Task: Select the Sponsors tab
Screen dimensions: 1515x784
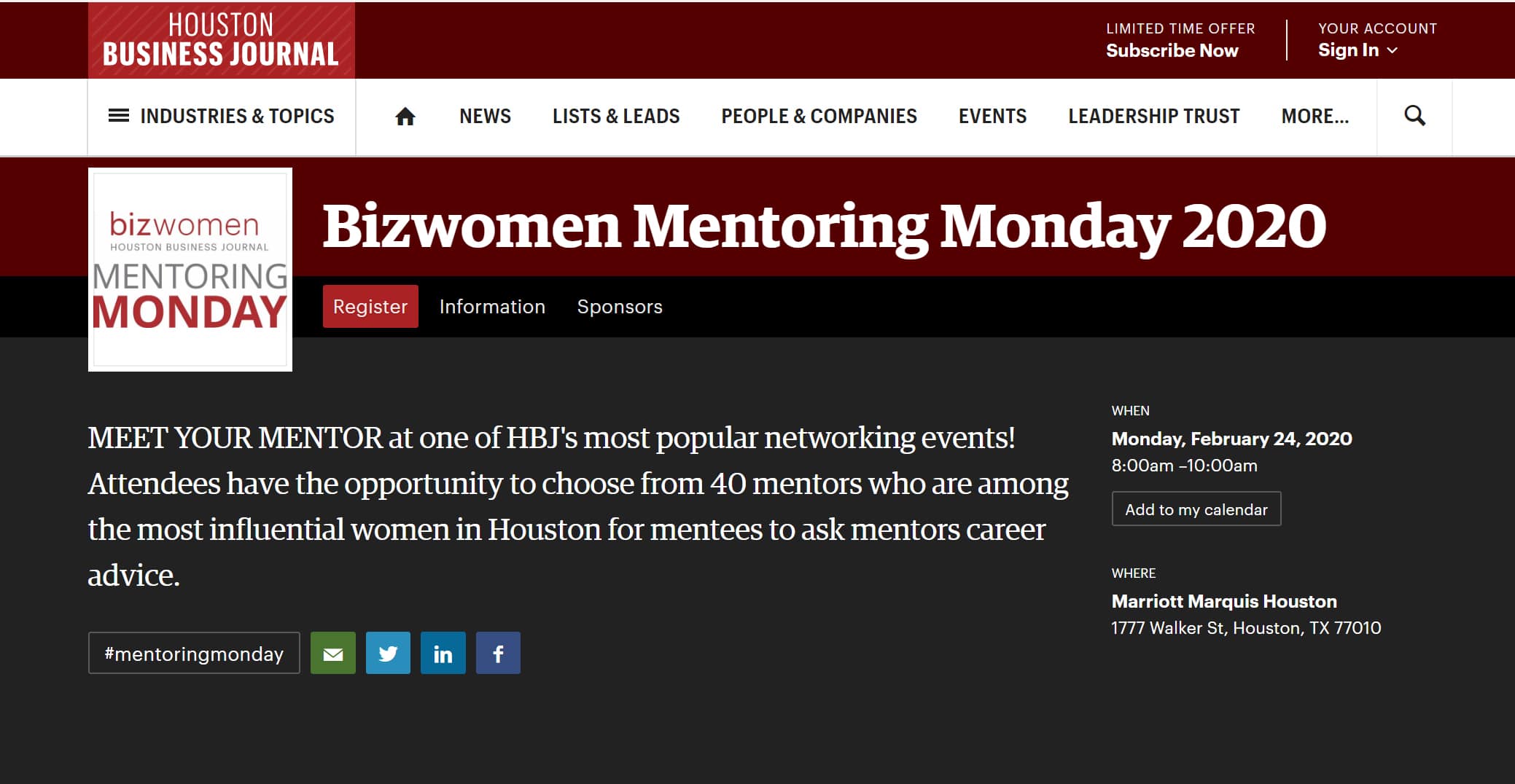Action: (x=620, y=307)
